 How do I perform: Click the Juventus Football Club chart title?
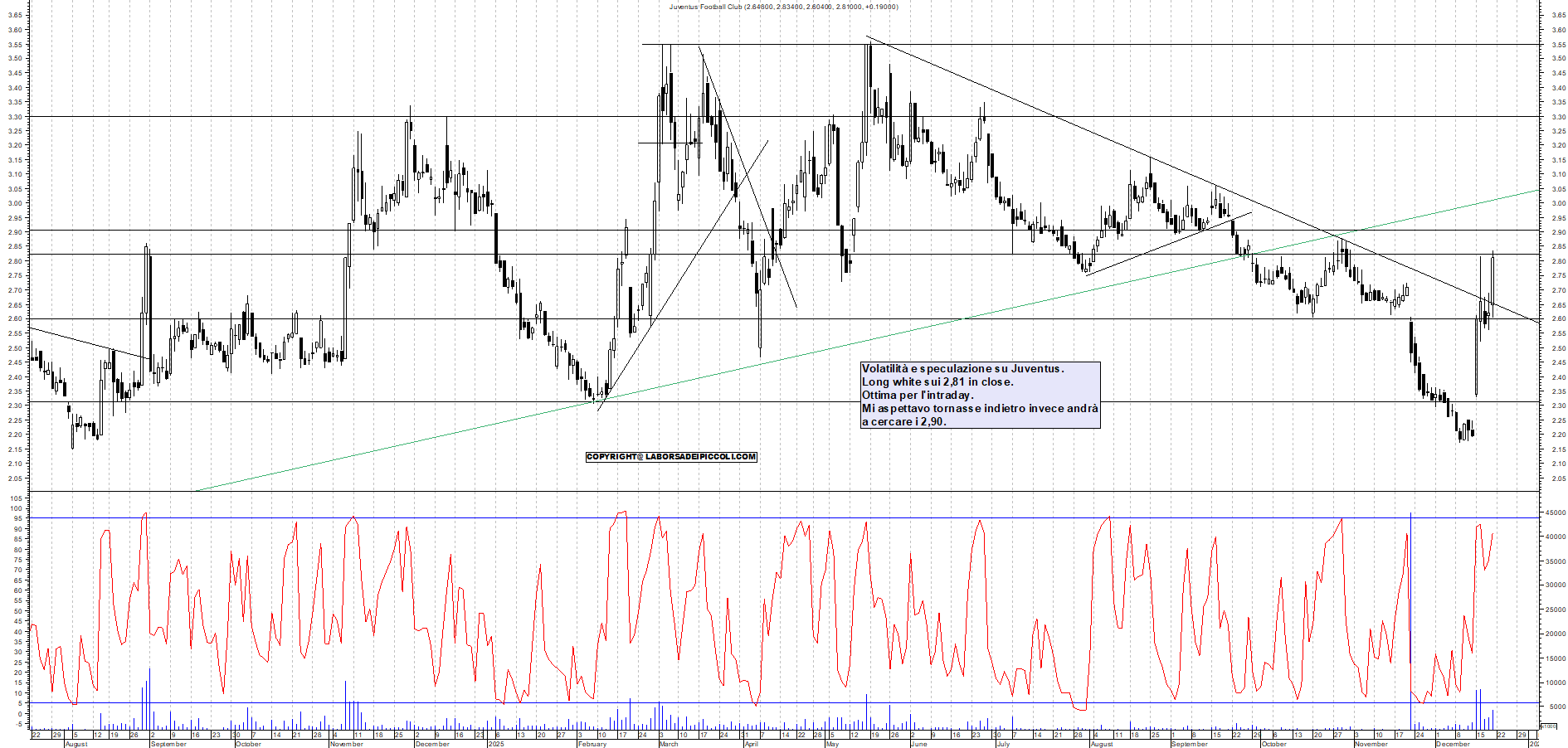click(783, 7)
